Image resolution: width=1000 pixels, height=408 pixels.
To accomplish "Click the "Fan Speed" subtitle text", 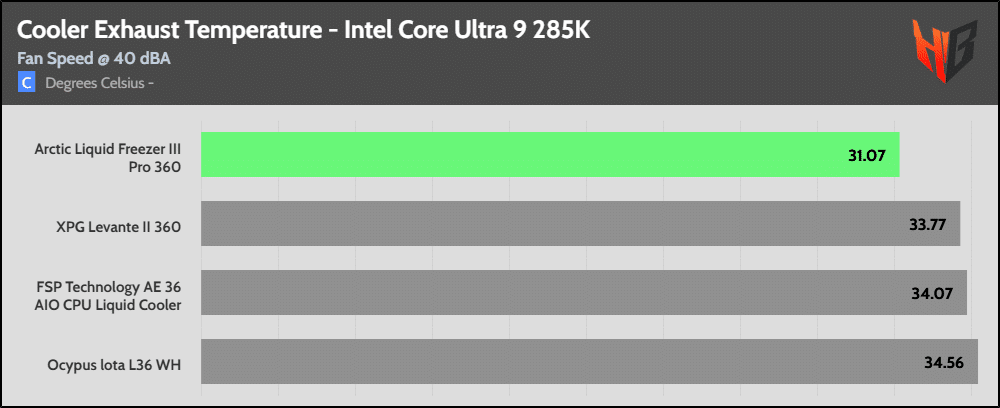I will [56, 58].
